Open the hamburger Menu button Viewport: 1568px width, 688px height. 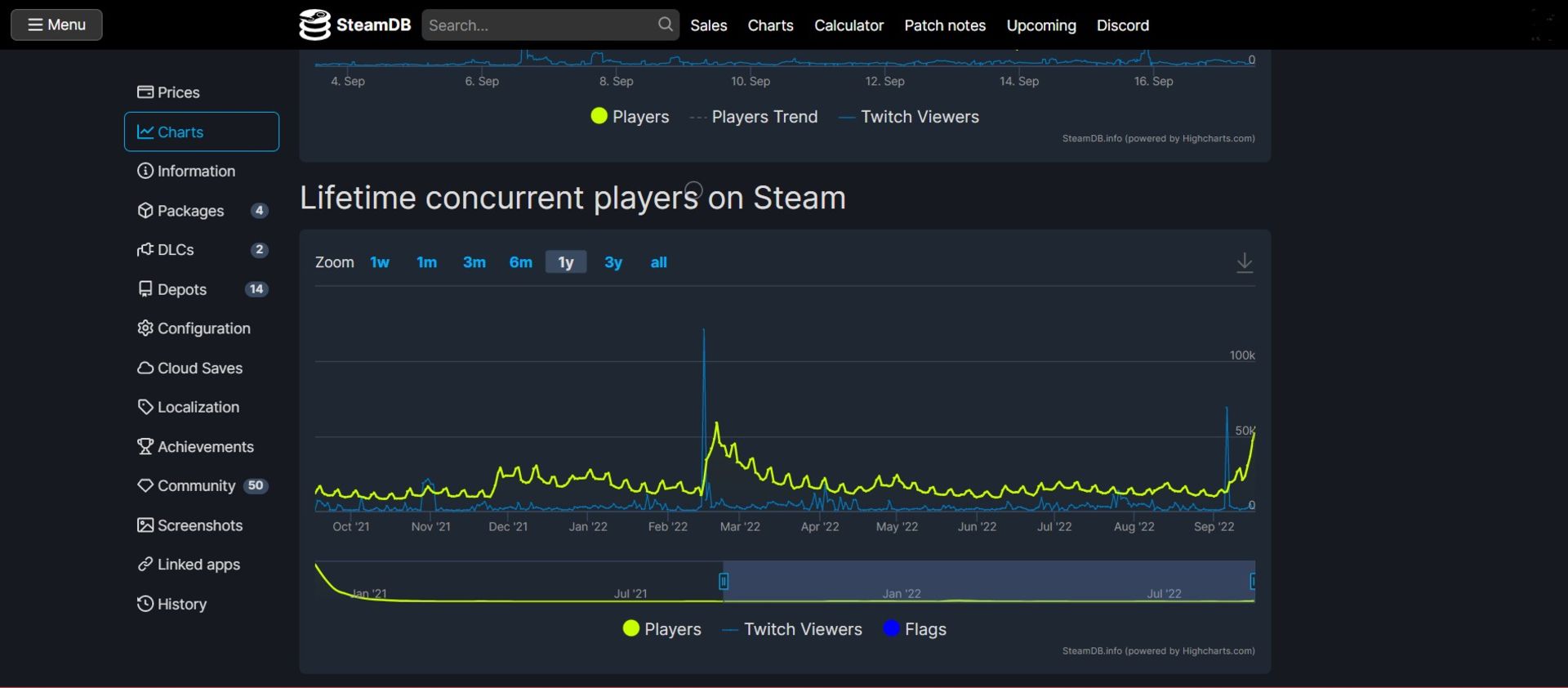56,25
